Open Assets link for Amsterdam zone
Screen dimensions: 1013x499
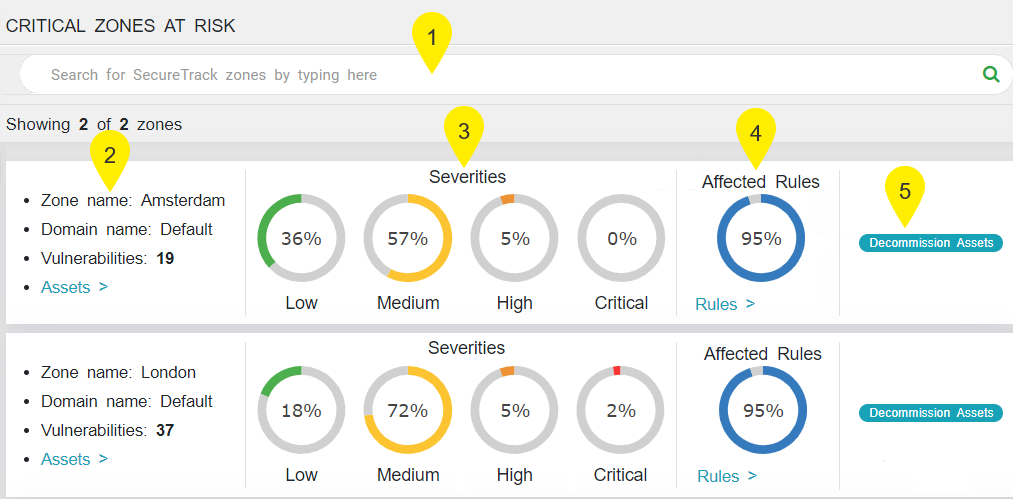[x=74, y=287]
